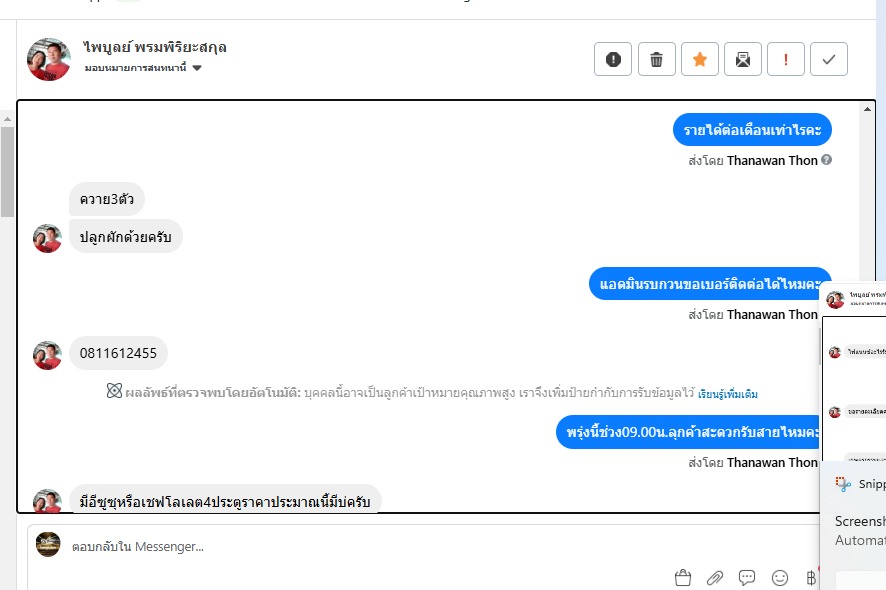Click the เรียนรู้เพิ่มเติม learn more link
The width and height of the screenshot is (886, 590).
pos(728,394)
